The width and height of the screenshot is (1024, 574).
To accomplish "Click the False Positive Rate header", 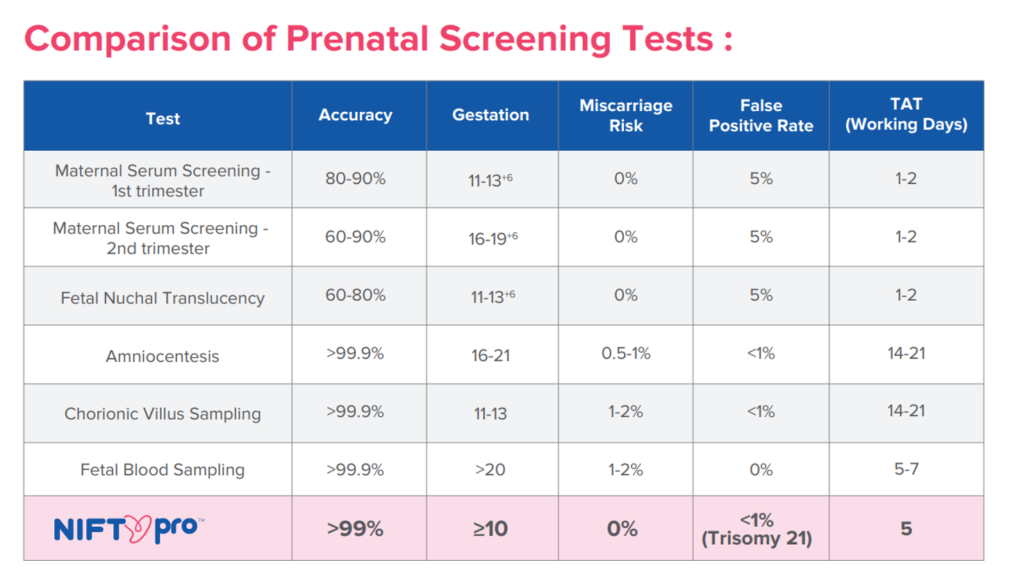I will coord(761,116).
